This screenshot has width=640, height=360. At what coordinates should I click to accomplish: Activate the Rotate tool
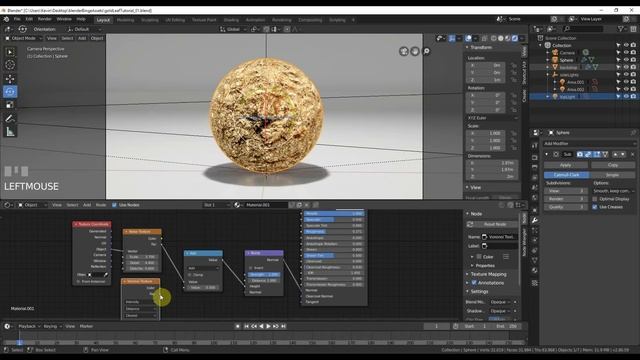[x=10, y=91]
